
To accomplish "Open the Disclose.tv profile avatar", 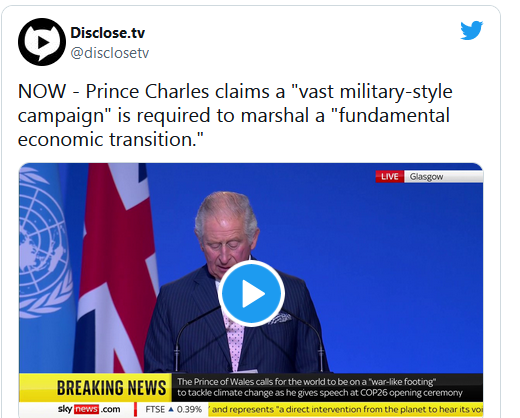I will click(x=42, y=42).
